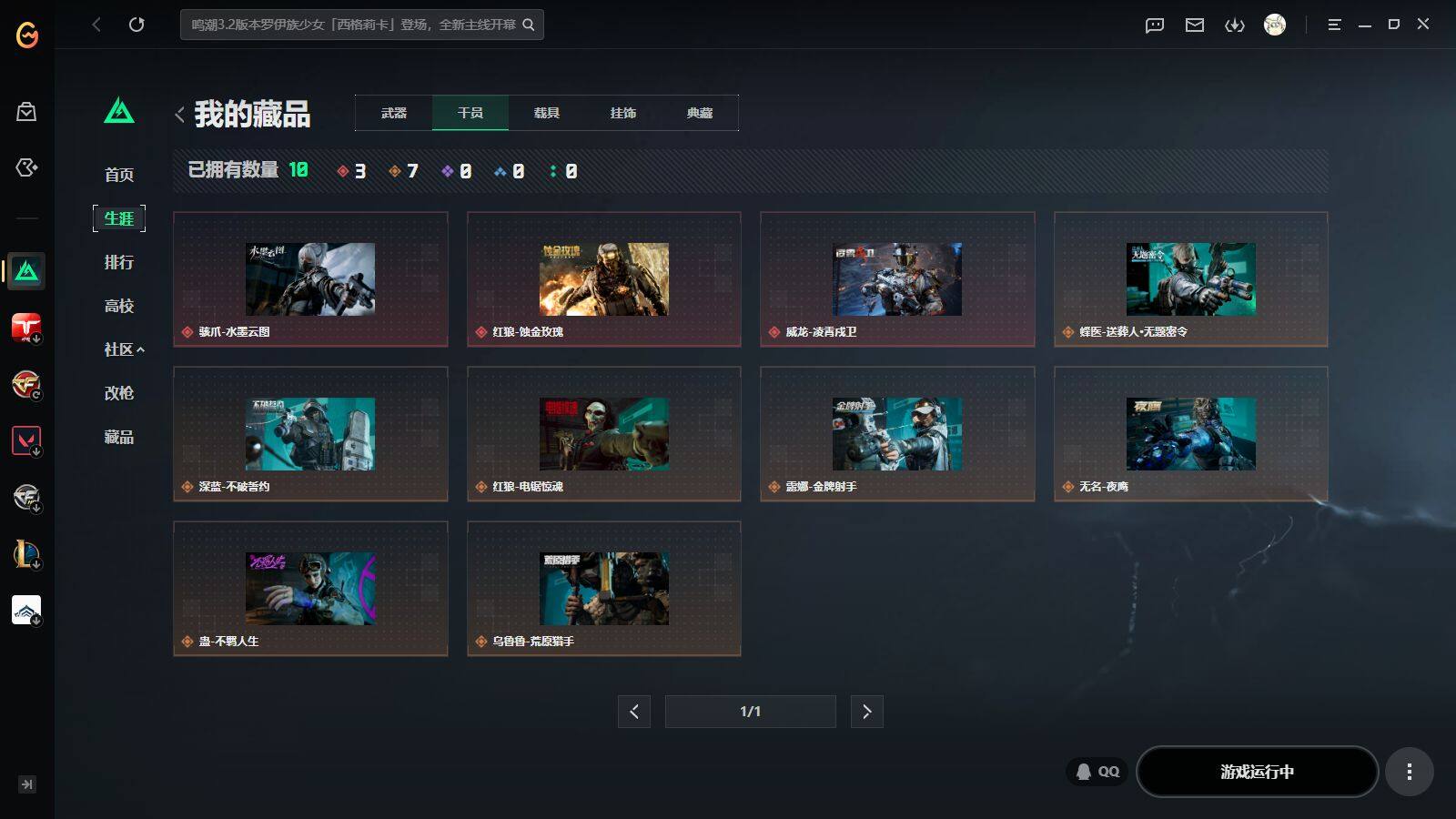Image resolution: width=1456 pixels, height=819 pixels.
Task: Open the 排行 navigation item
Action: coord(119,262)
